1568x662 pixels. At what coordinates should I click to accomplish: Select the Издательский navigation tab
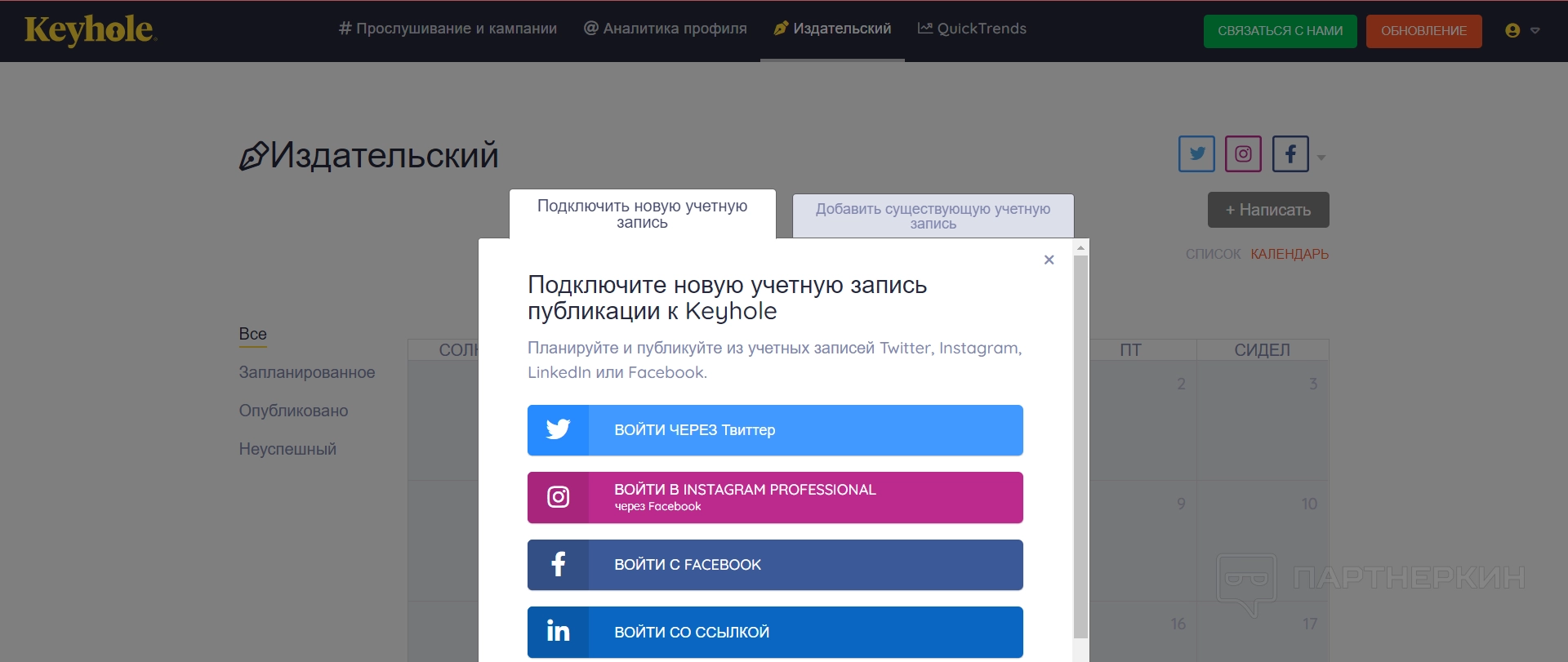(x=832, y=29)
